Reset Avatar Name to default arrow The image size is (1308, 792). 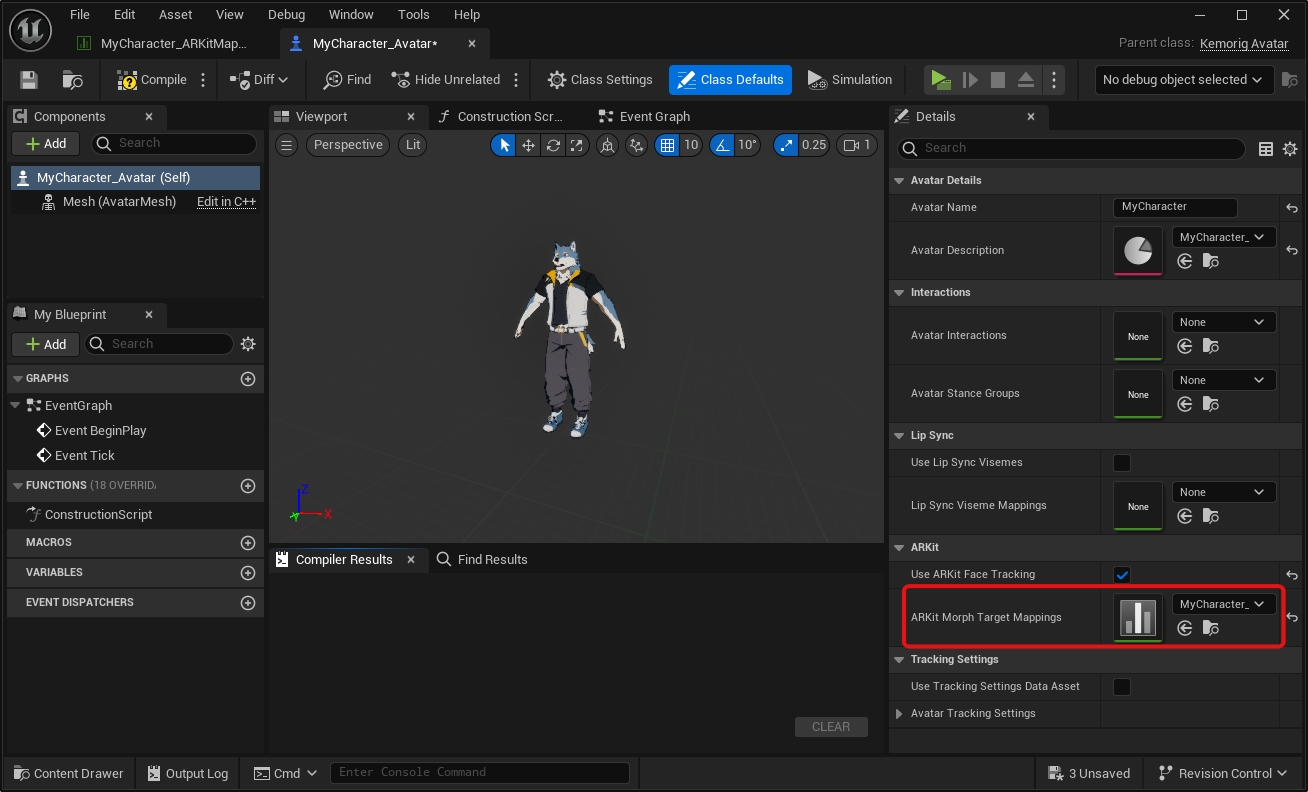point(1292,208)
